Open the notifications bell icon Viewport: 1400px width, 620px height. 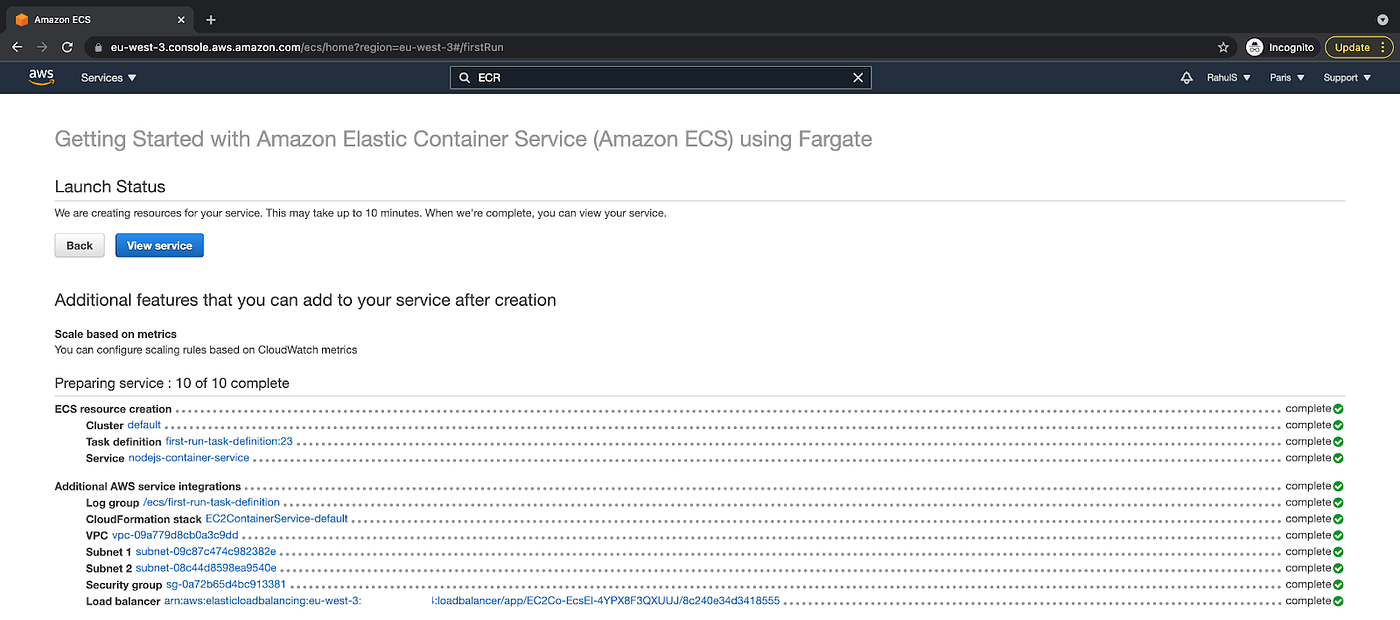tap(1187, 78)
